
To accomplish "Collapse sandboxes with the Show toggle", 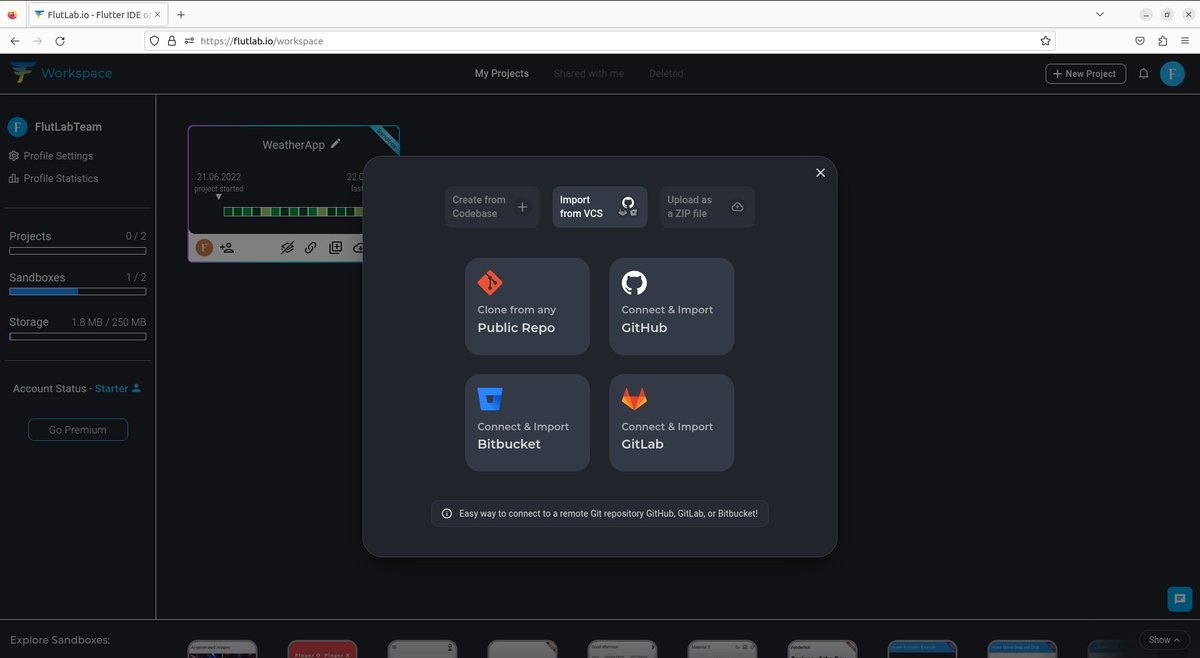I will (x=1164, y=640).
